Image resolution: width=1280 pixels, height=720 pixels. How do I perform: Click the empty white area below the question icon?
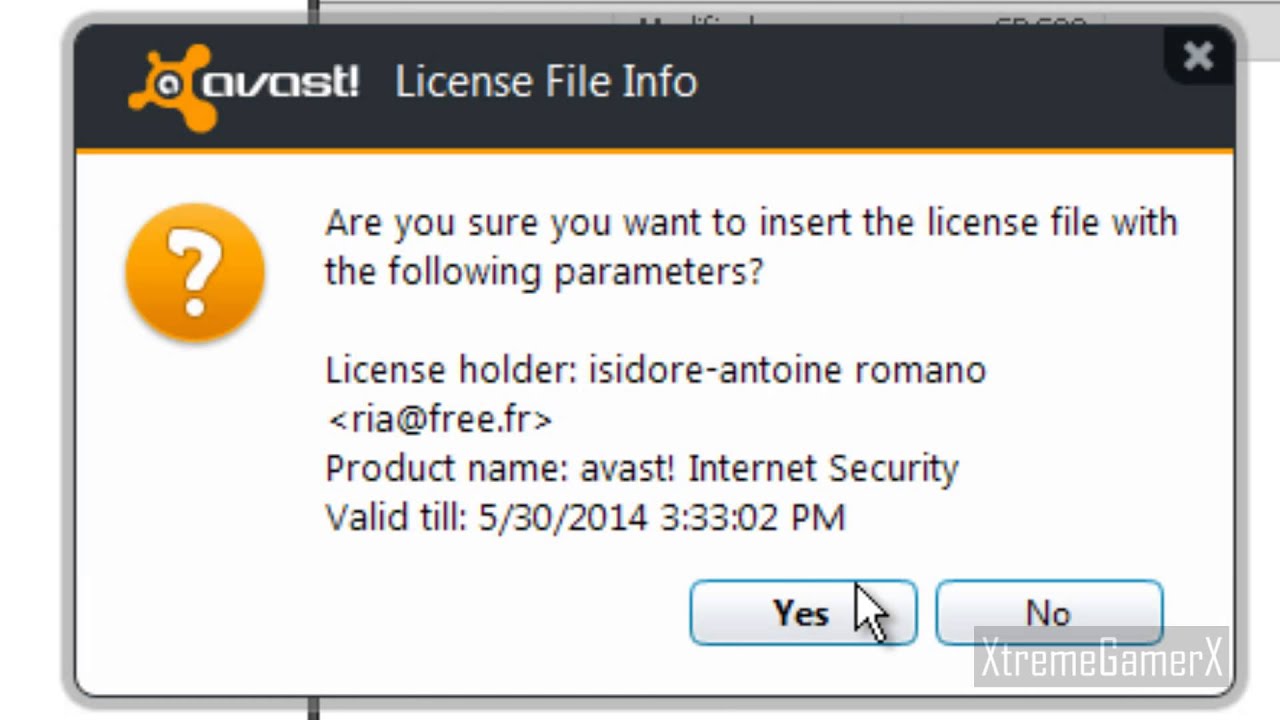point(195,500)
